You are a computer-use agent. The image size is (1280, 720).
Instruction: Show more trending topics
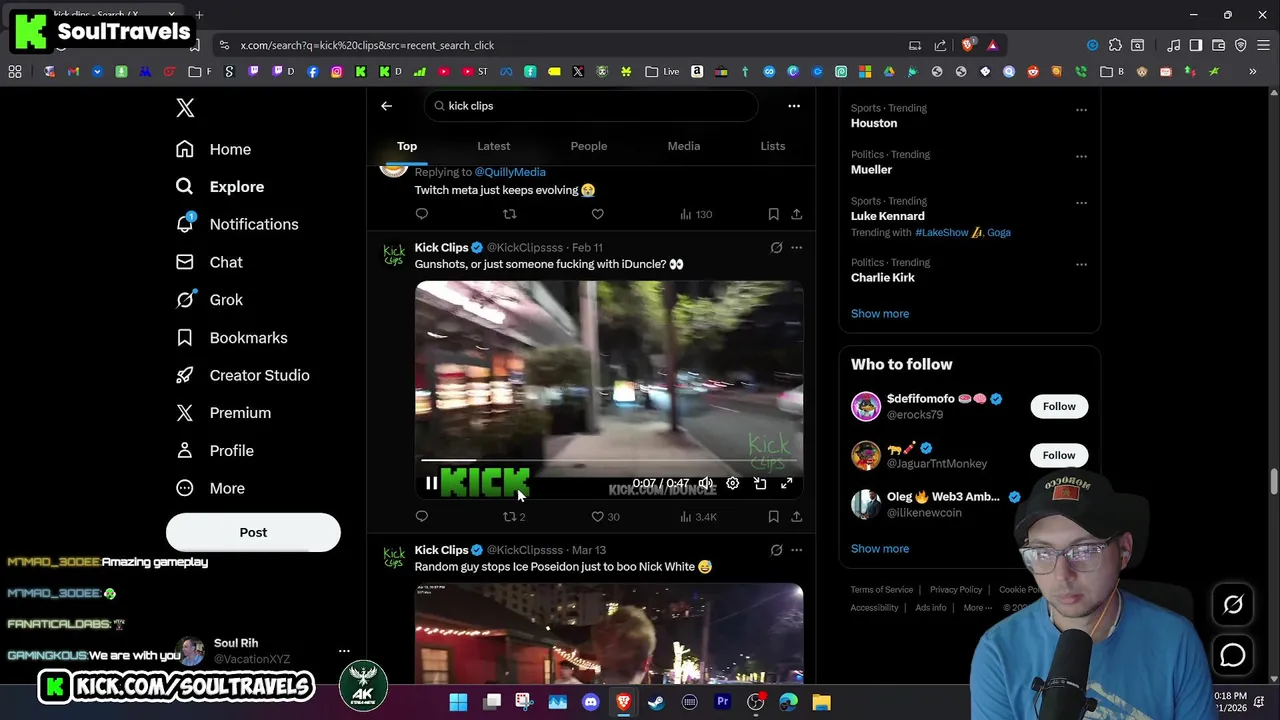pyautogui.click(x=880, y=314)
